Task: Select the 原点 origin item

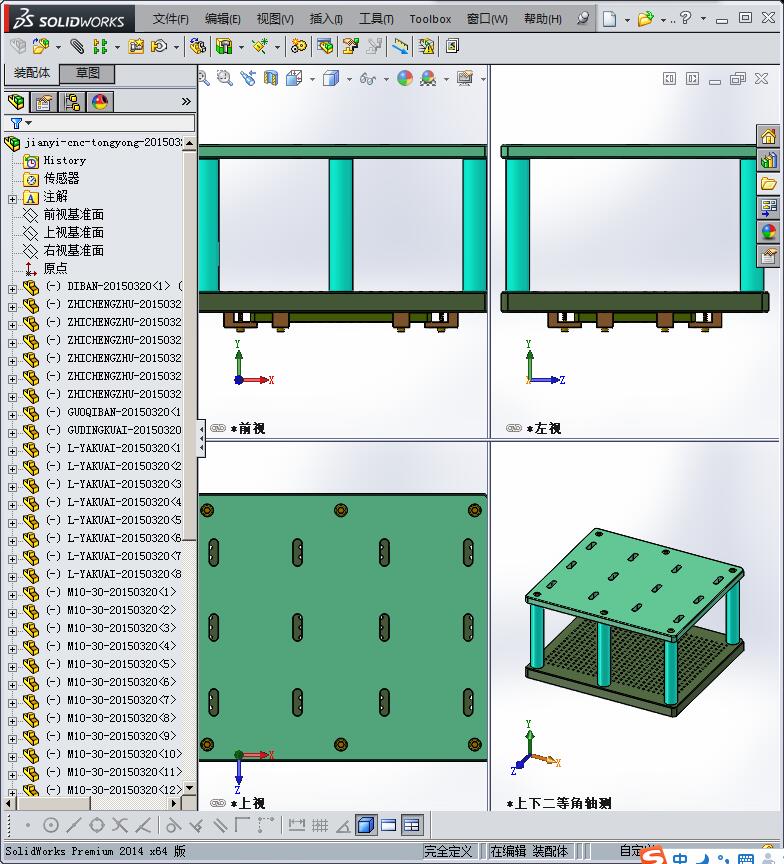Action: point(55,268)
